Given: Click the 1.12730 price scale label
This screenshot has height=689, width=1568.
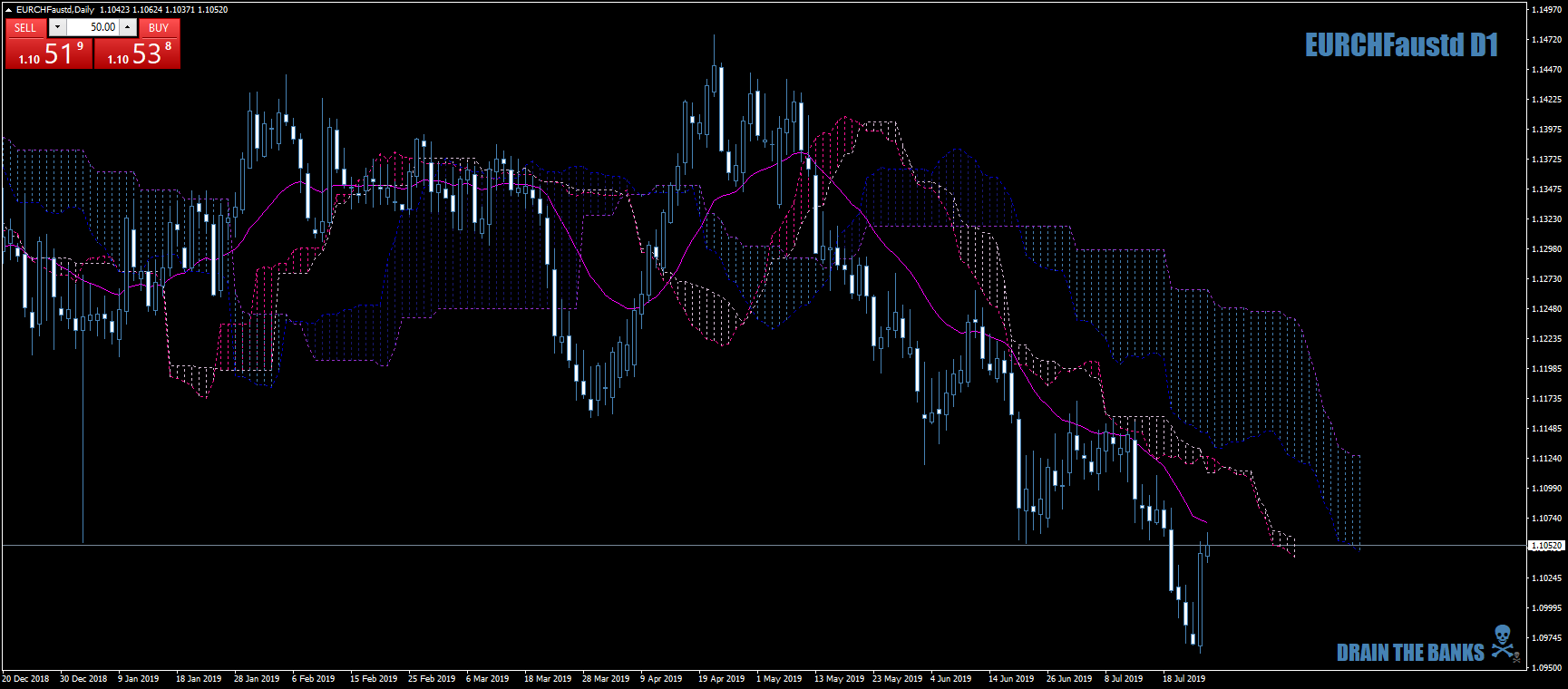Looking at the screenshot, I should click(1546, 279).
